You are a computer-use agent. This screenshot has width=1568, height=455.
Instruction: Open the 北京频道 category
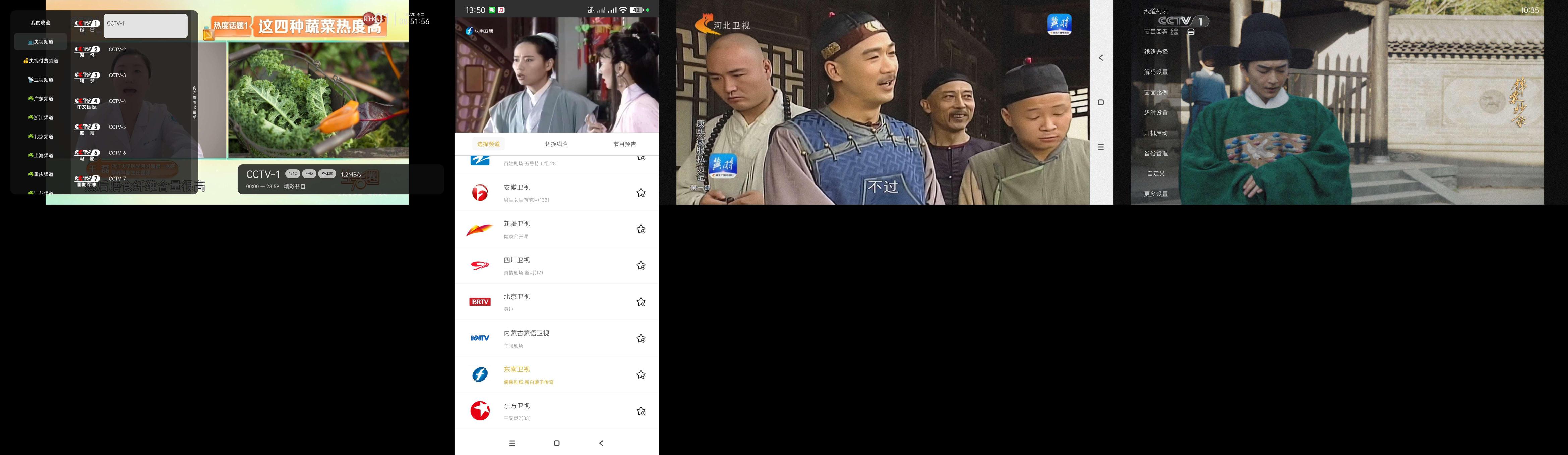click(40, 137)
